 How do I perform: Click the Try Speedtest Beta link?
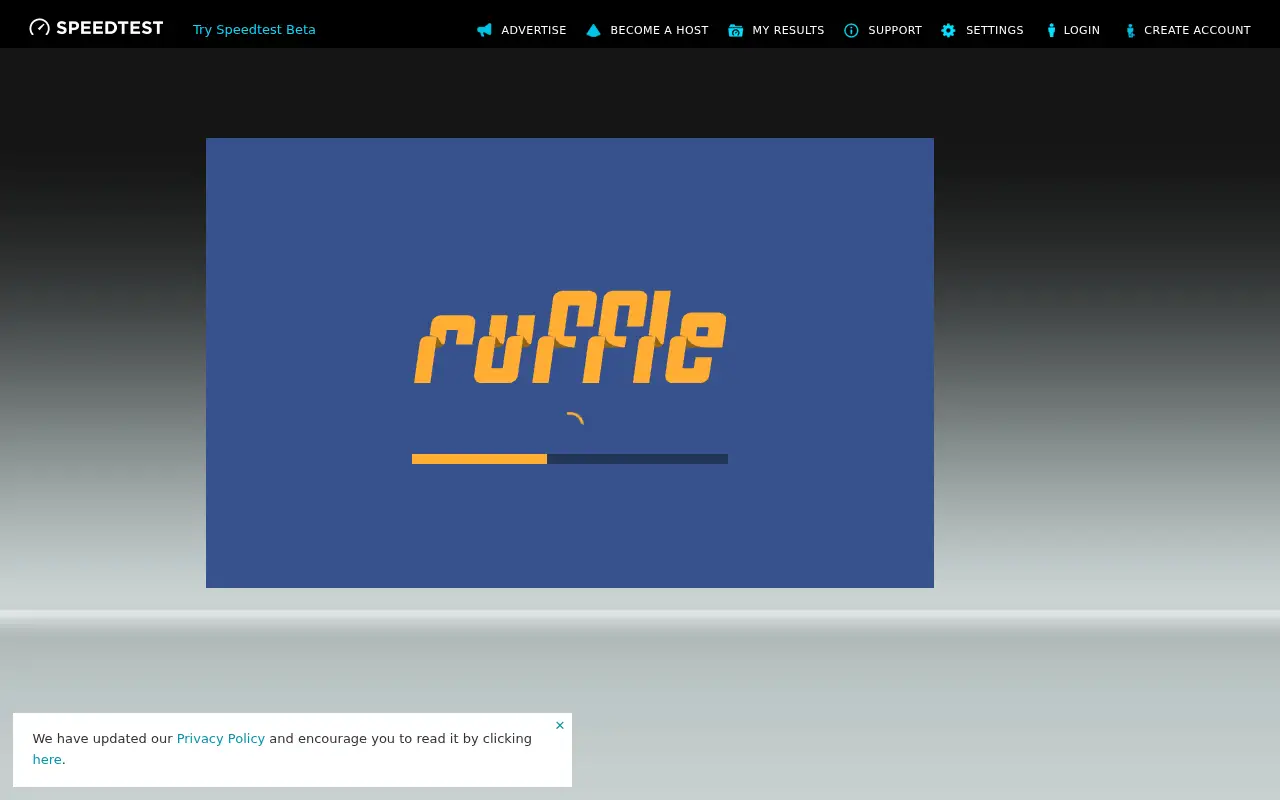coord(254,29)
